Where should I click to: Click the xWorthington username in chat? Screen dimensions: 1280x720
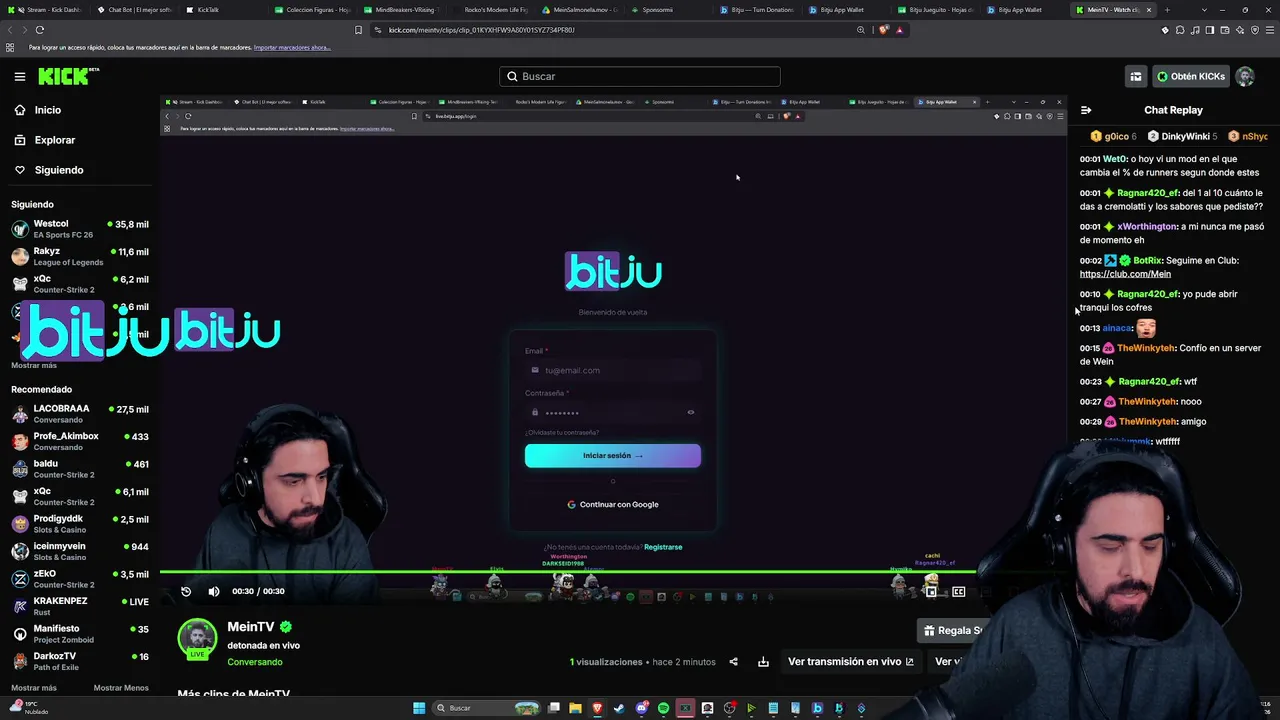[1148, 227]
